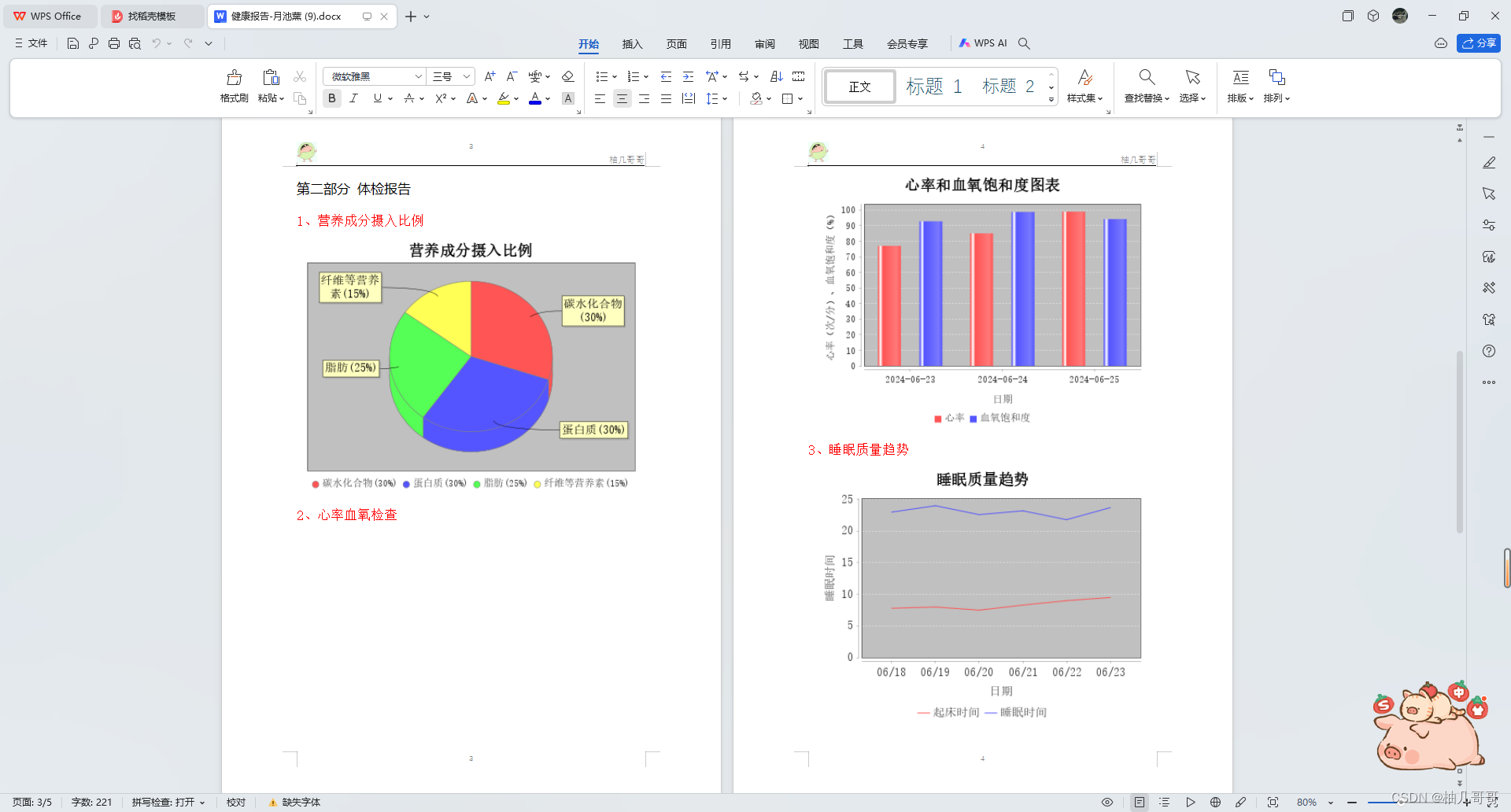The height and width of the screenshot is (812, 1511).
Task: Toggle right alignment
Action: 644,98
